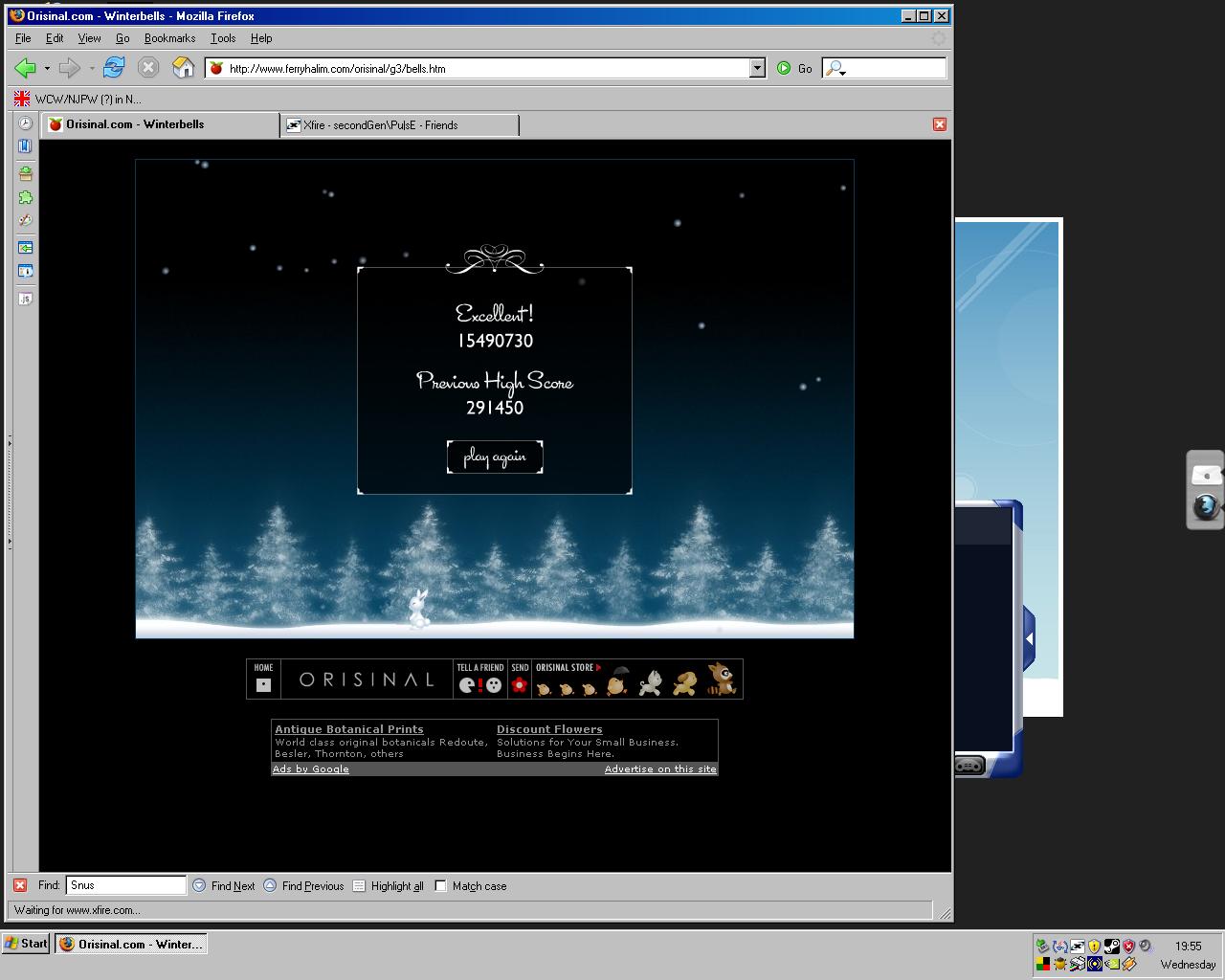Click the Find text field containing Snus
The width and height of the screenshot is (1225, 980).
125,885
